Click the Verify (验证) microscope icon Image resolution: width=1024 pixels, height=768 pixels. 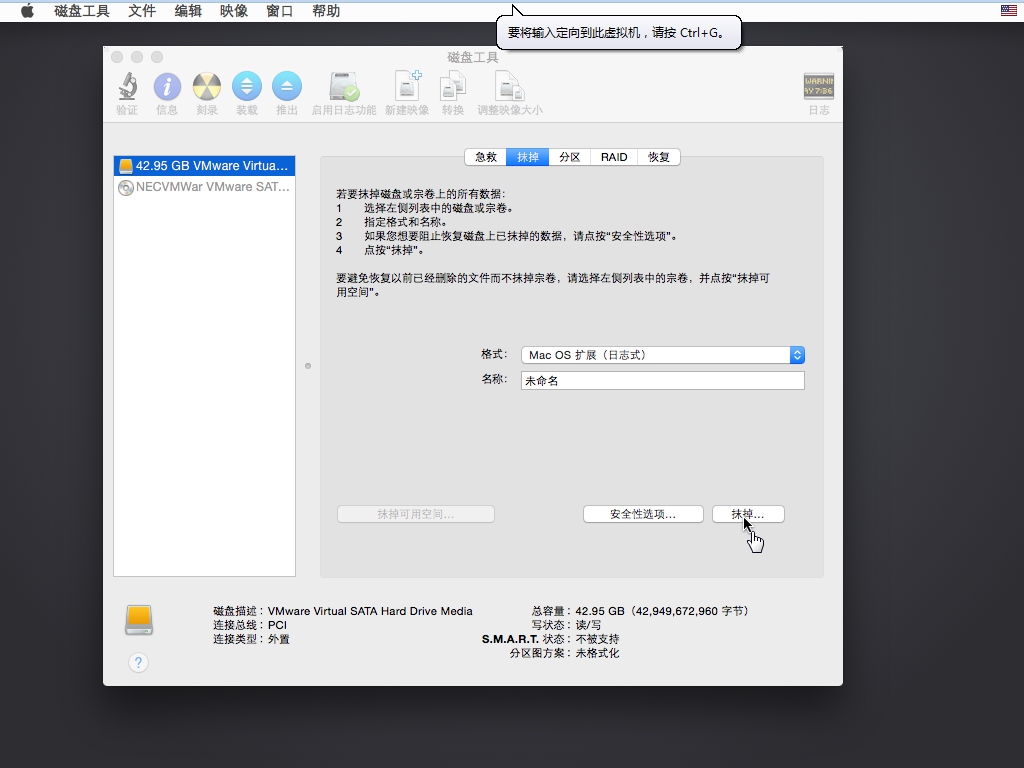[127, 86]
